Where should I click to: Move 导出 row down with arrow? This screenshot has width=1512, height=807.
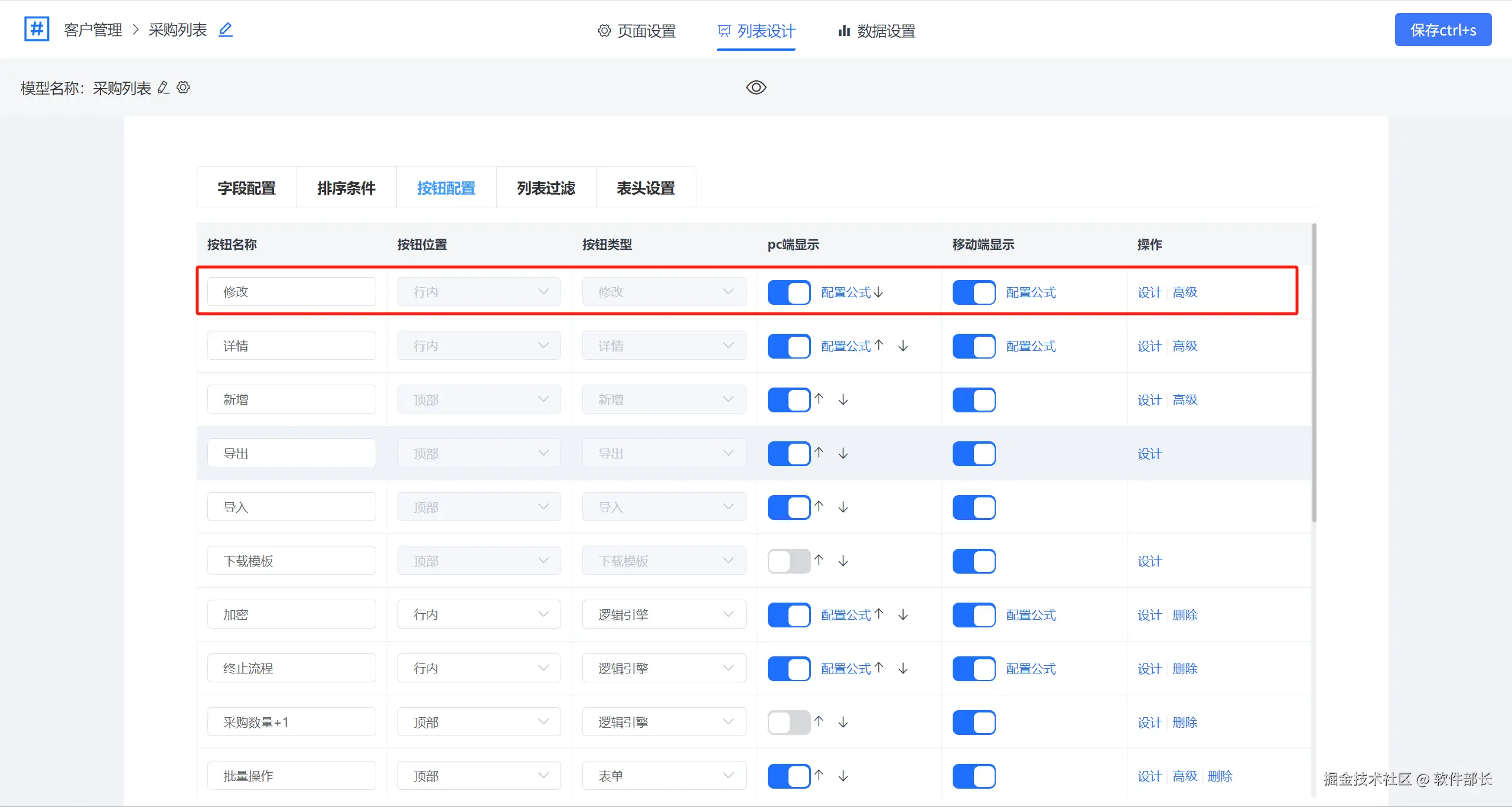tap(843, 453)
